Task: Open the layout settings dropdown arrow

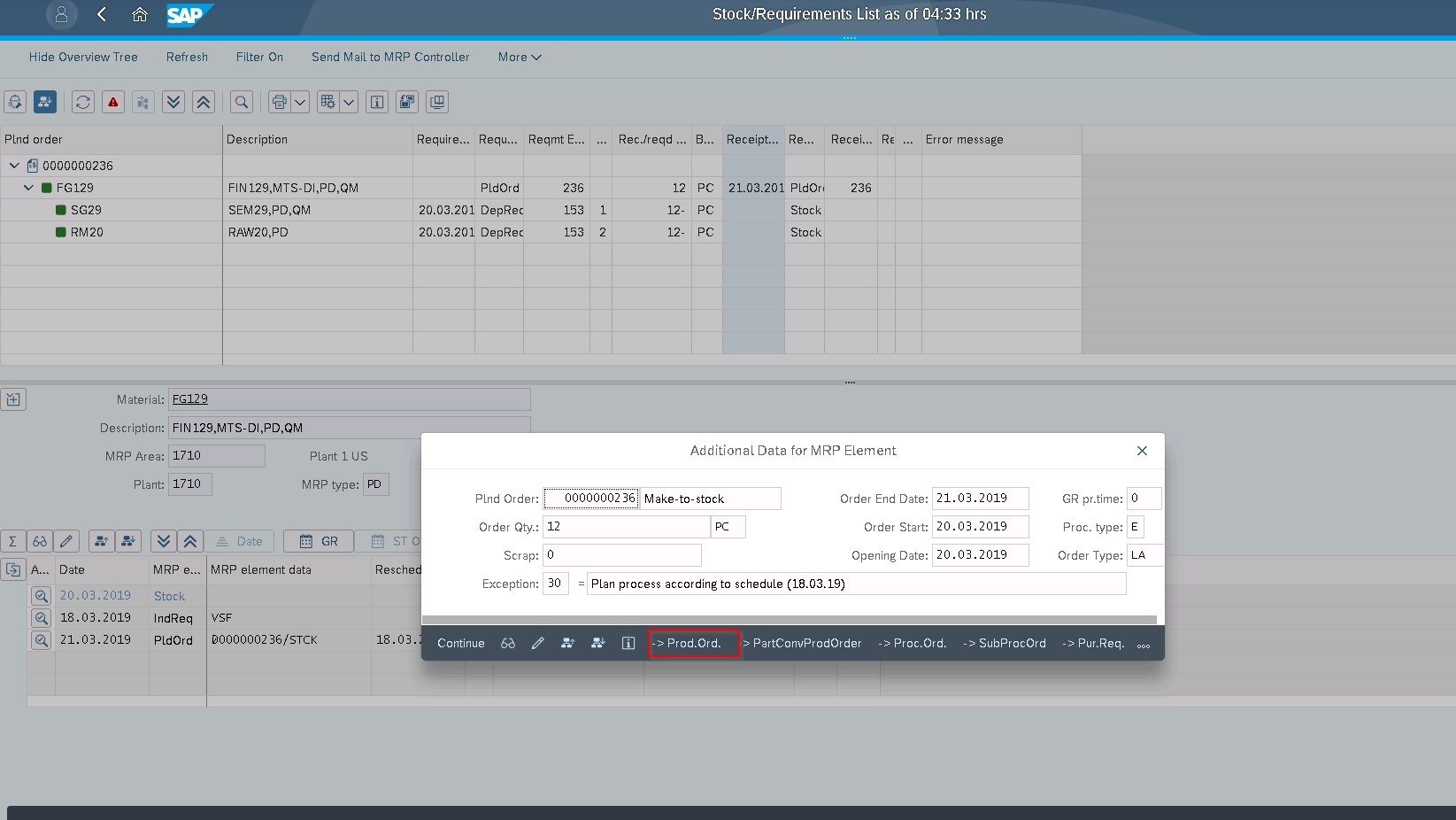Action: tap(349, 102)
